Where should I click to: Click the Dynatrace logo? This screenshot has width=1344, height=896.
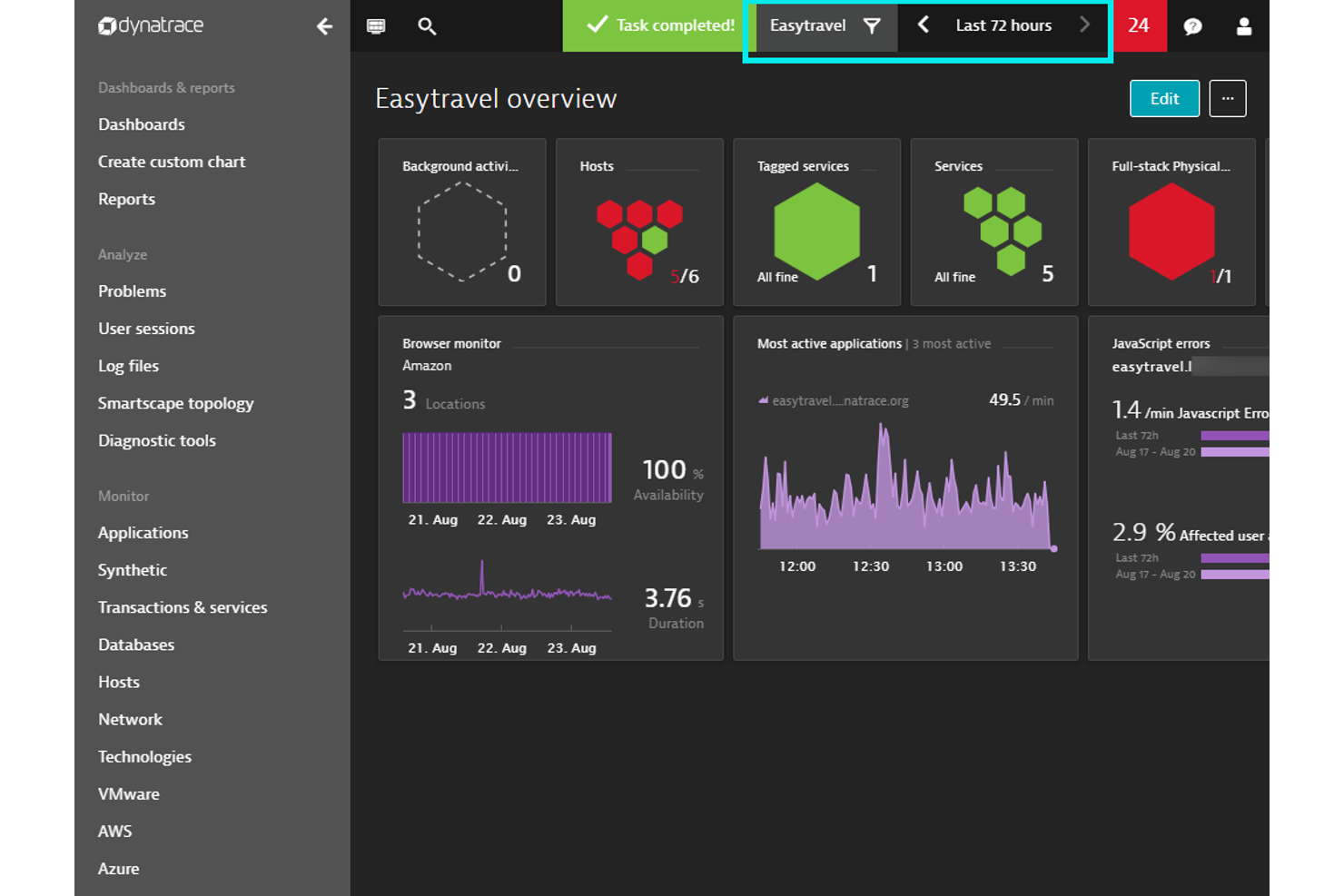point(150,26)
